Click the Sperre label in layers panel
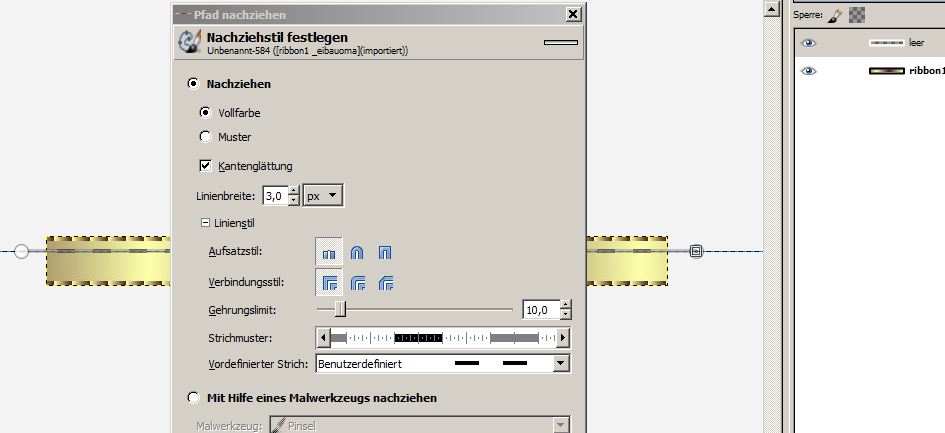Image resolution: width=945 pixels, height=433 pixels. 808,15
